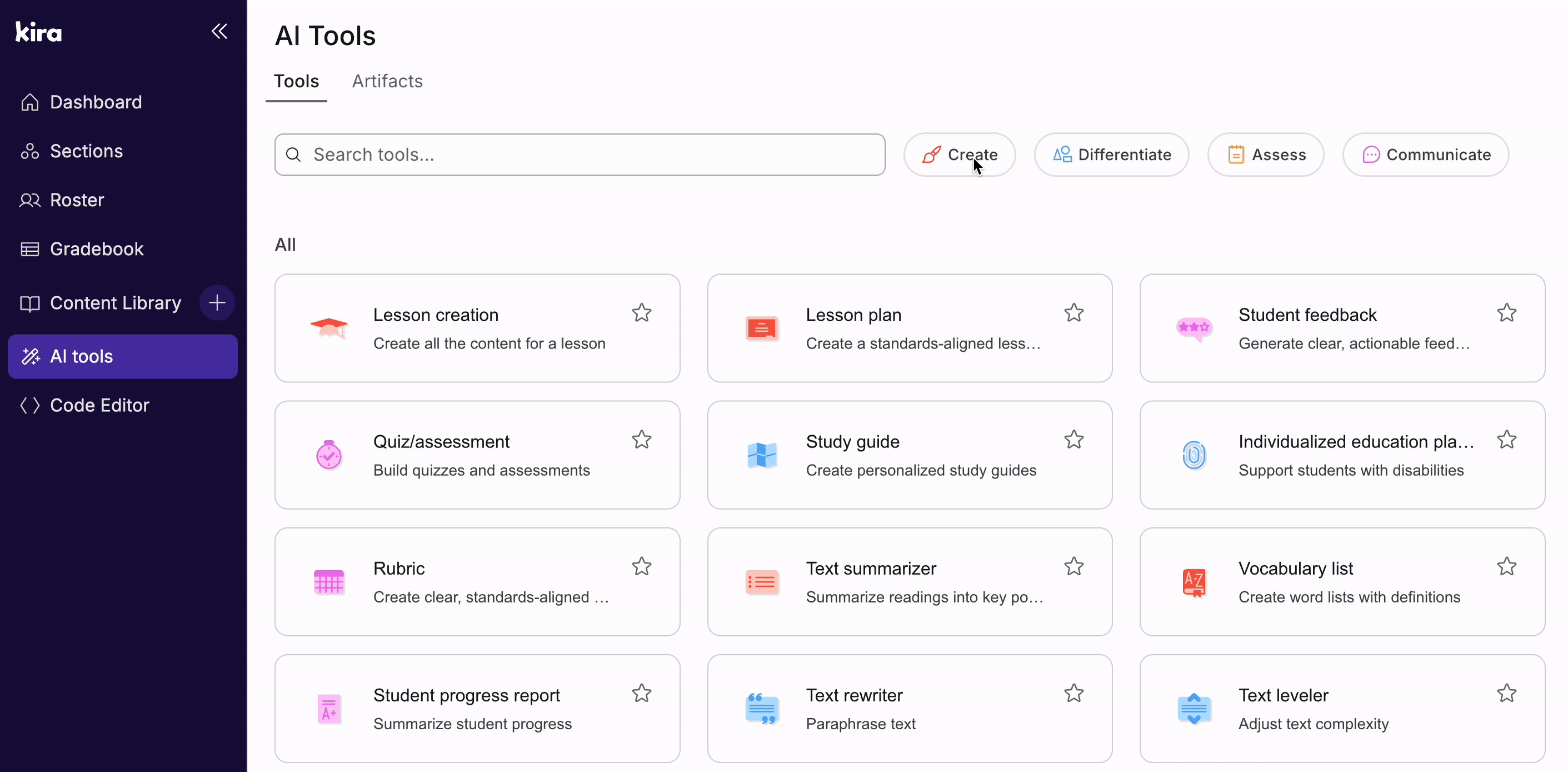This screenshot has width=1568, height=772.
Task: Click the Student feedback stars bubble icon
Action: pos(1194,329)
